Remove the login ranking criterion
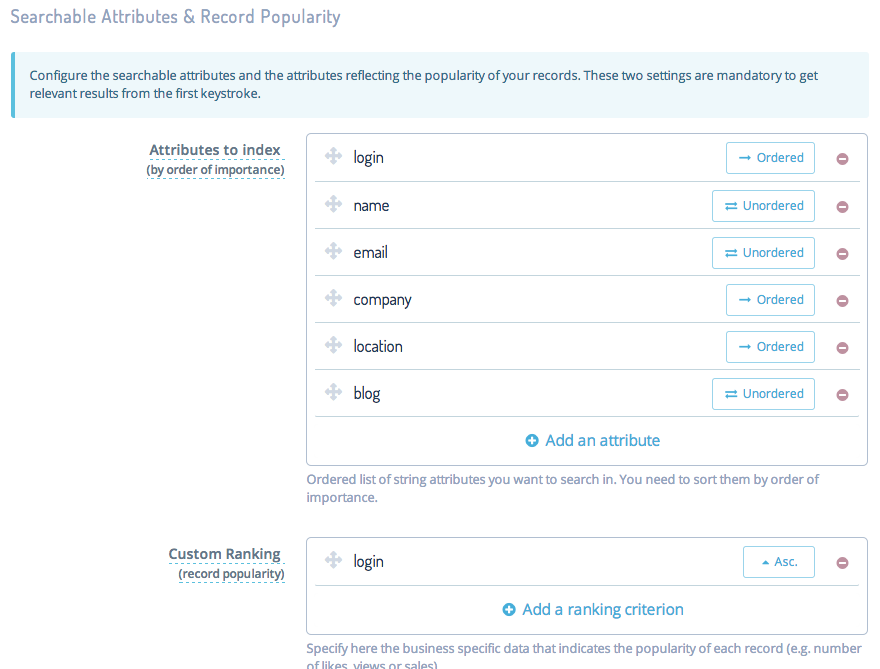This screenshot has width=880, height=669. click(x=841, y=561)
